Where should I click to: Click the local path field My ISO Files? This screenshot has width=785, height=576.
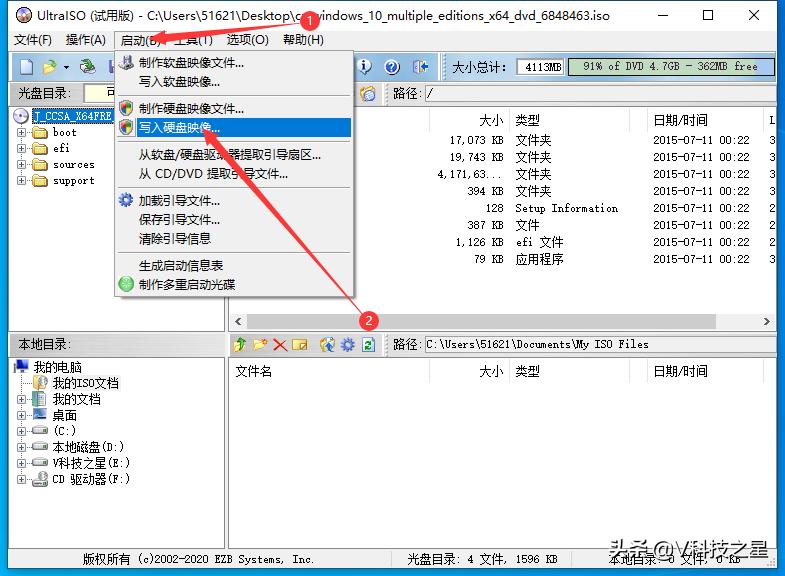tap(600, 344)
